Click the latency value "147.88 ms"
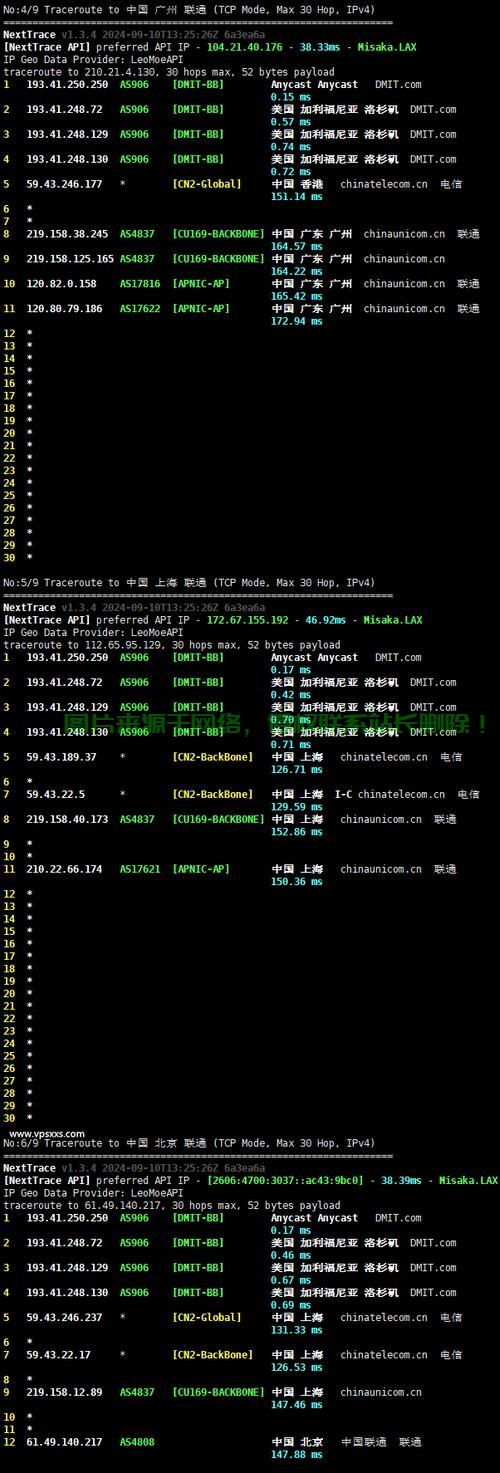The image size is (500, 1473). pos(297,1455)
